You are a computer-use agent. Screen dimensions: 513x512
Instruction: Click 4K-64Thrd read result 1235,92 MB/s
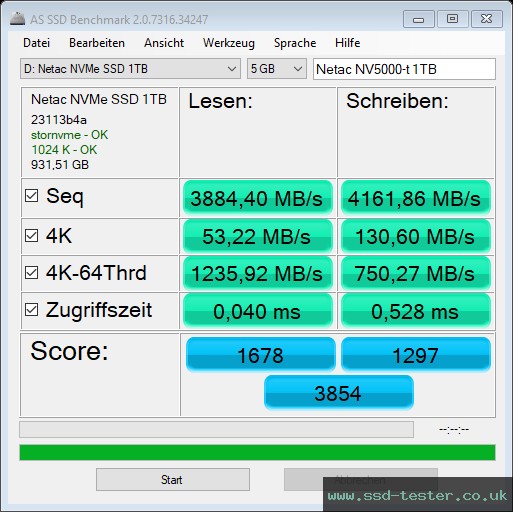pos(258,273)
